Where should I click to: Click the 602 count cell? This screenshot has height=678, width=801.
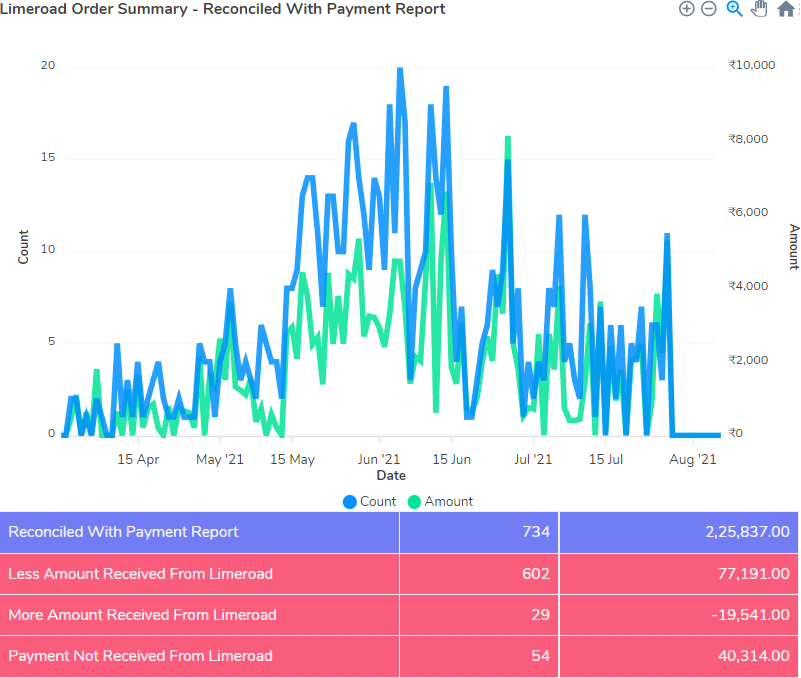(479, 574)
